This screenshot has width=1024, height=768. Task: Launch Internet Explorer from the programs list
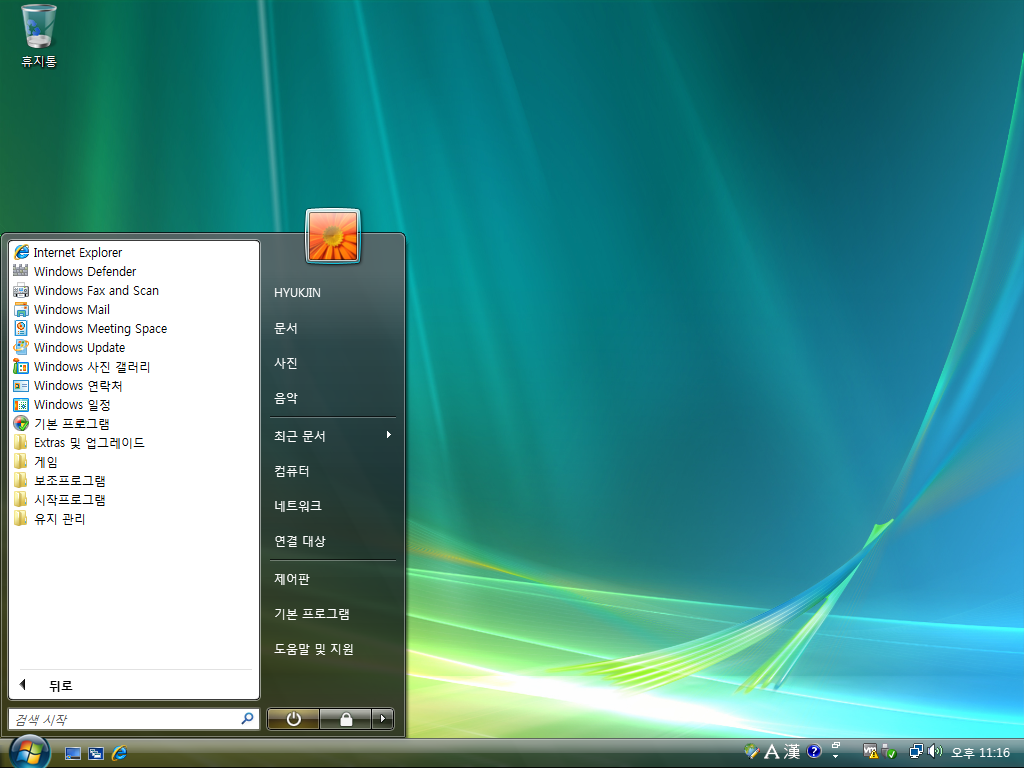click(x=134, y=252)
